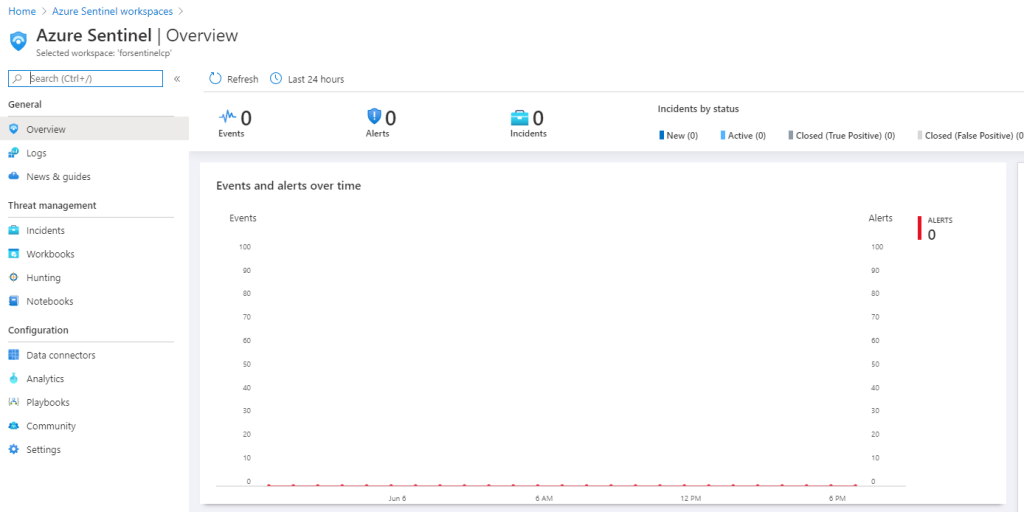The height and width of the screenshot is (512, 1024).
Task: Click the Events pulse icon in summary
Action: 228,117
